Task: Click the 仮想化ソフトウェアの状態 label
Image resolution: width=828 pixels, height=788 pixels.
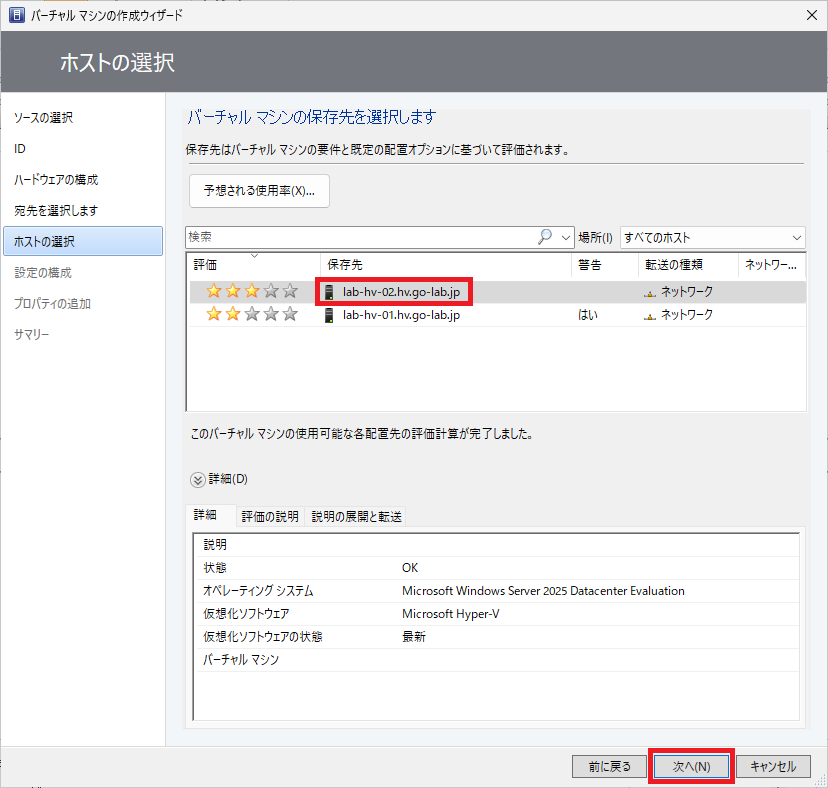Action: point(262,637)
